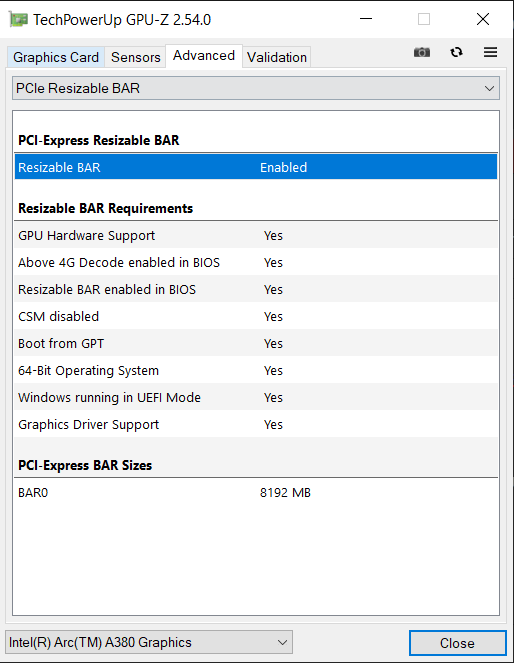
Task: Select the Graphics Driver Support row
Action: pos(256,425)
